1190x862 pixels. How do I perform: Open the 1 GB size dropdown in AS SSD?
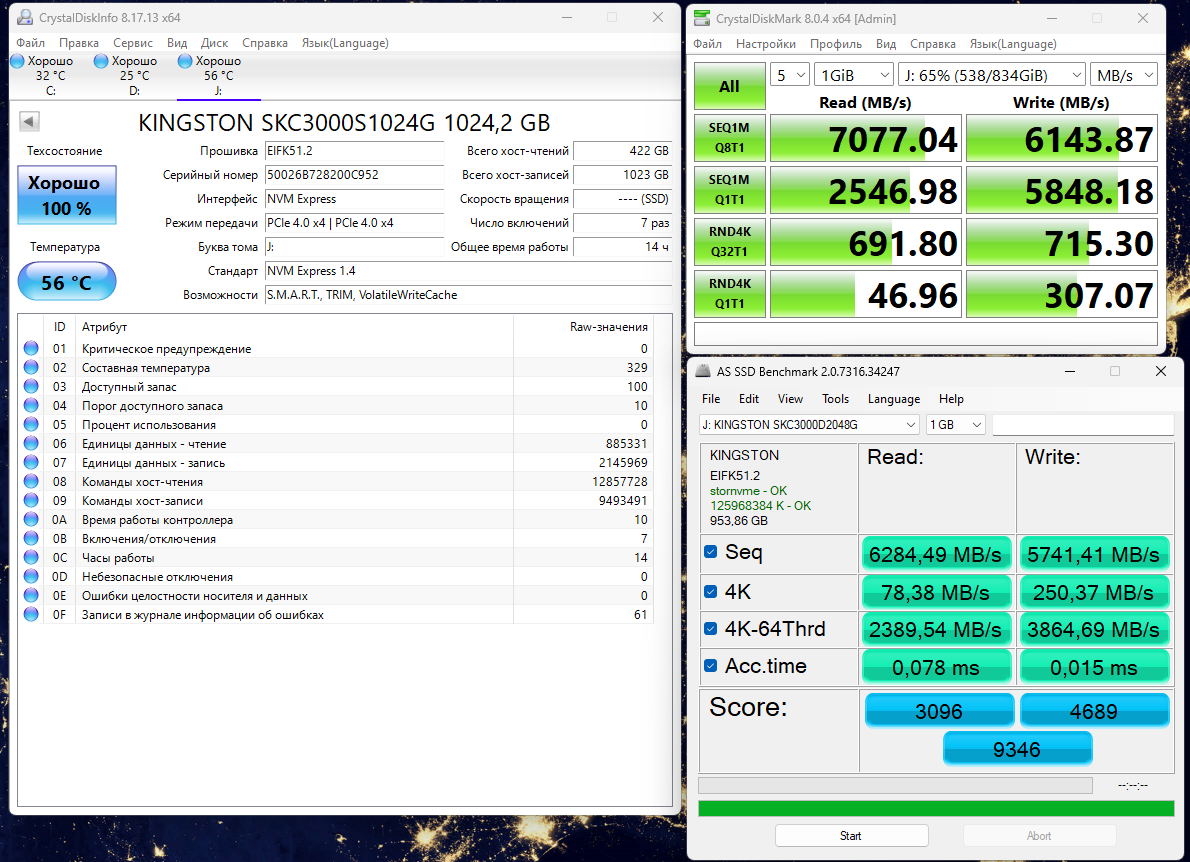point(955,425)
